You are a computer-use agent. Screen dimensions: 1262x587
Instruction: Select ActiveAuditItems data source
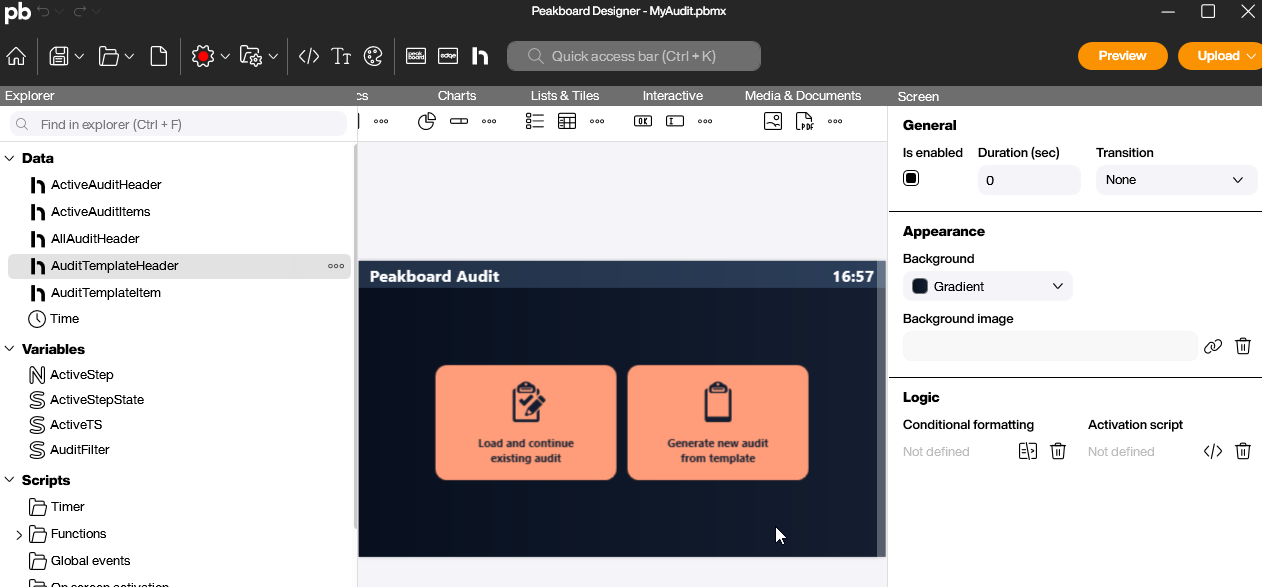[101, 212]
